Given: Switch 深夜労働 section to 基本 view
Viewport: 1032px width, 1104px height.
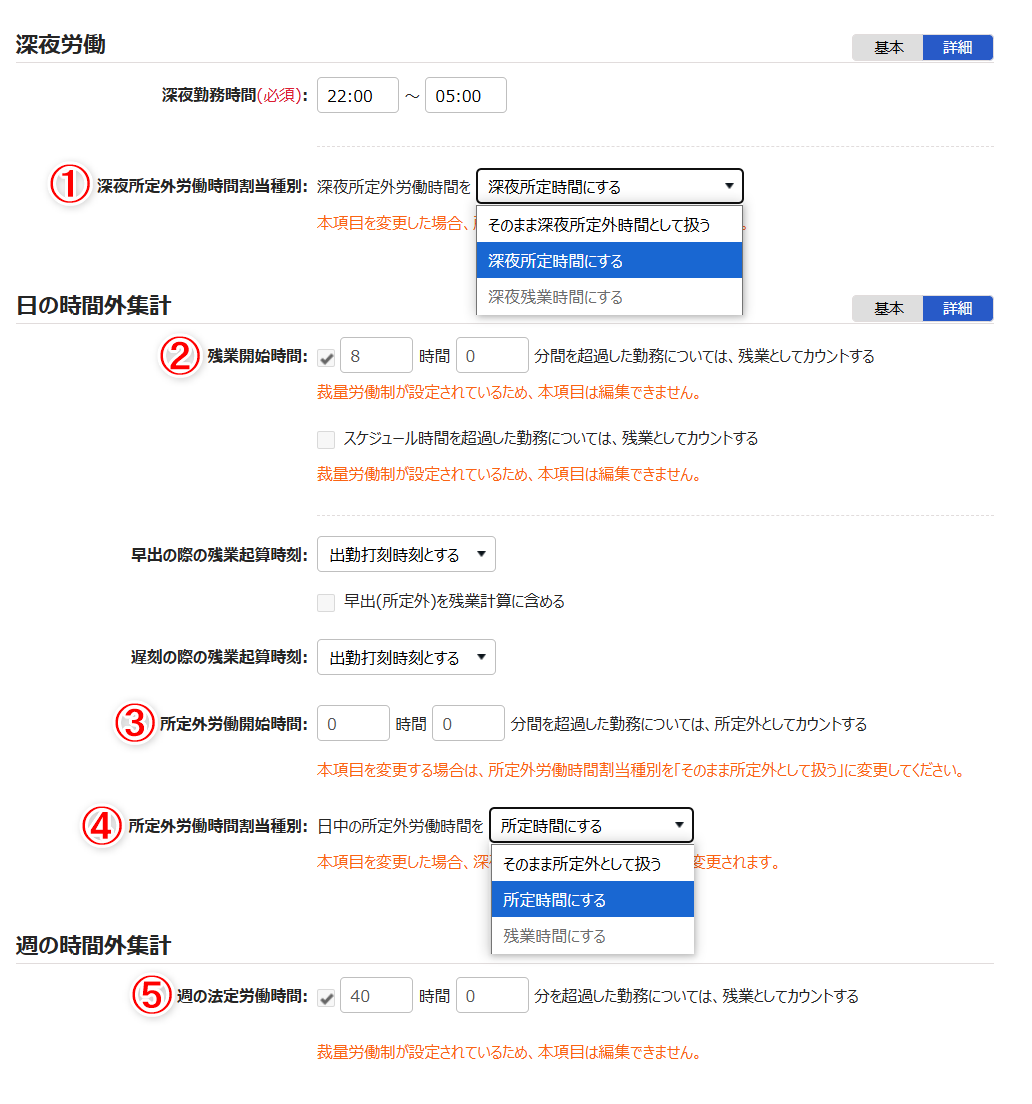Looking at the screenshot, I should (x=887, y=46).
